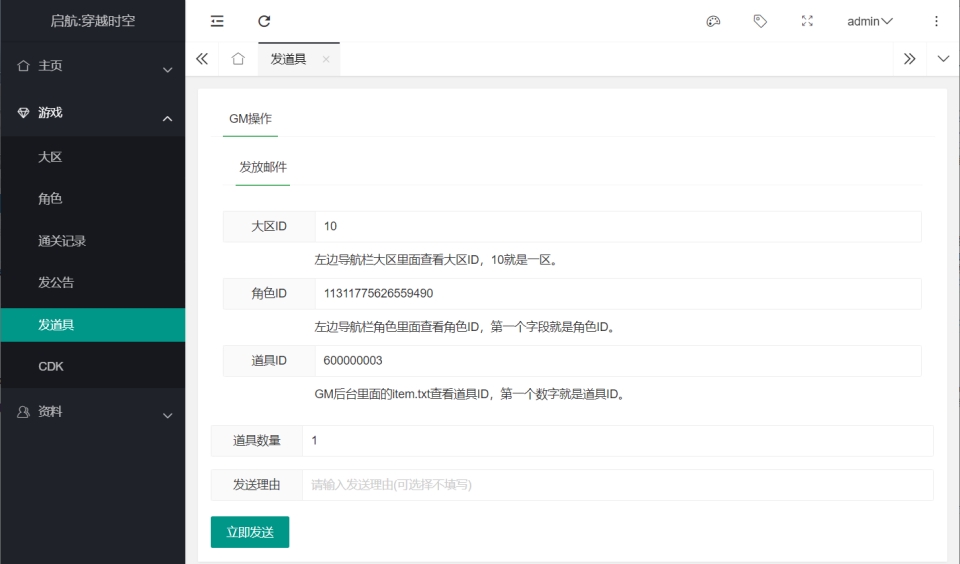Select the CDK sidebar item
This screenshot has width=960, height=564.
click(x=51, y=367)
